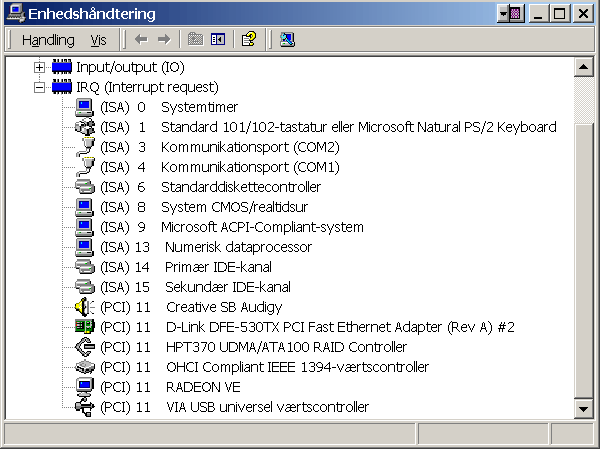Select Kommunikationsport (COM2) entry

[250, 147]
